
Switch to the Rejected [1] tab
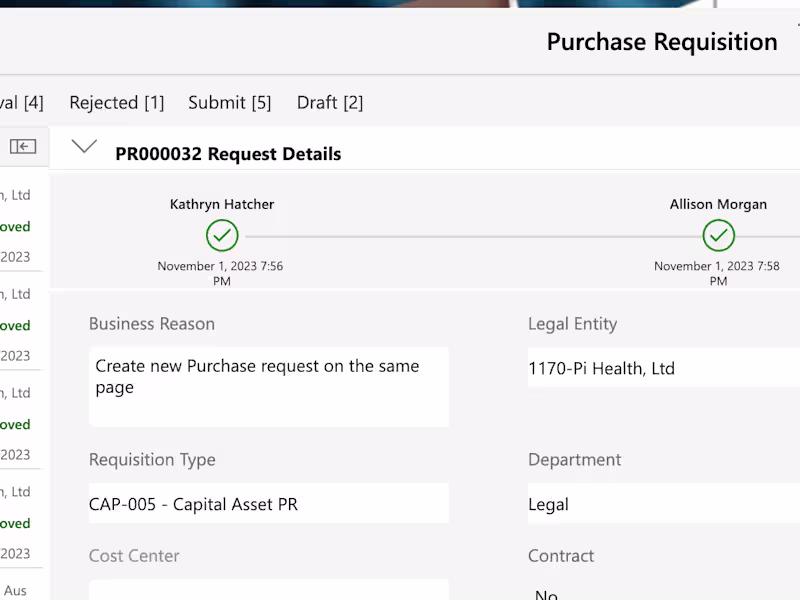[x=116, y=102]
